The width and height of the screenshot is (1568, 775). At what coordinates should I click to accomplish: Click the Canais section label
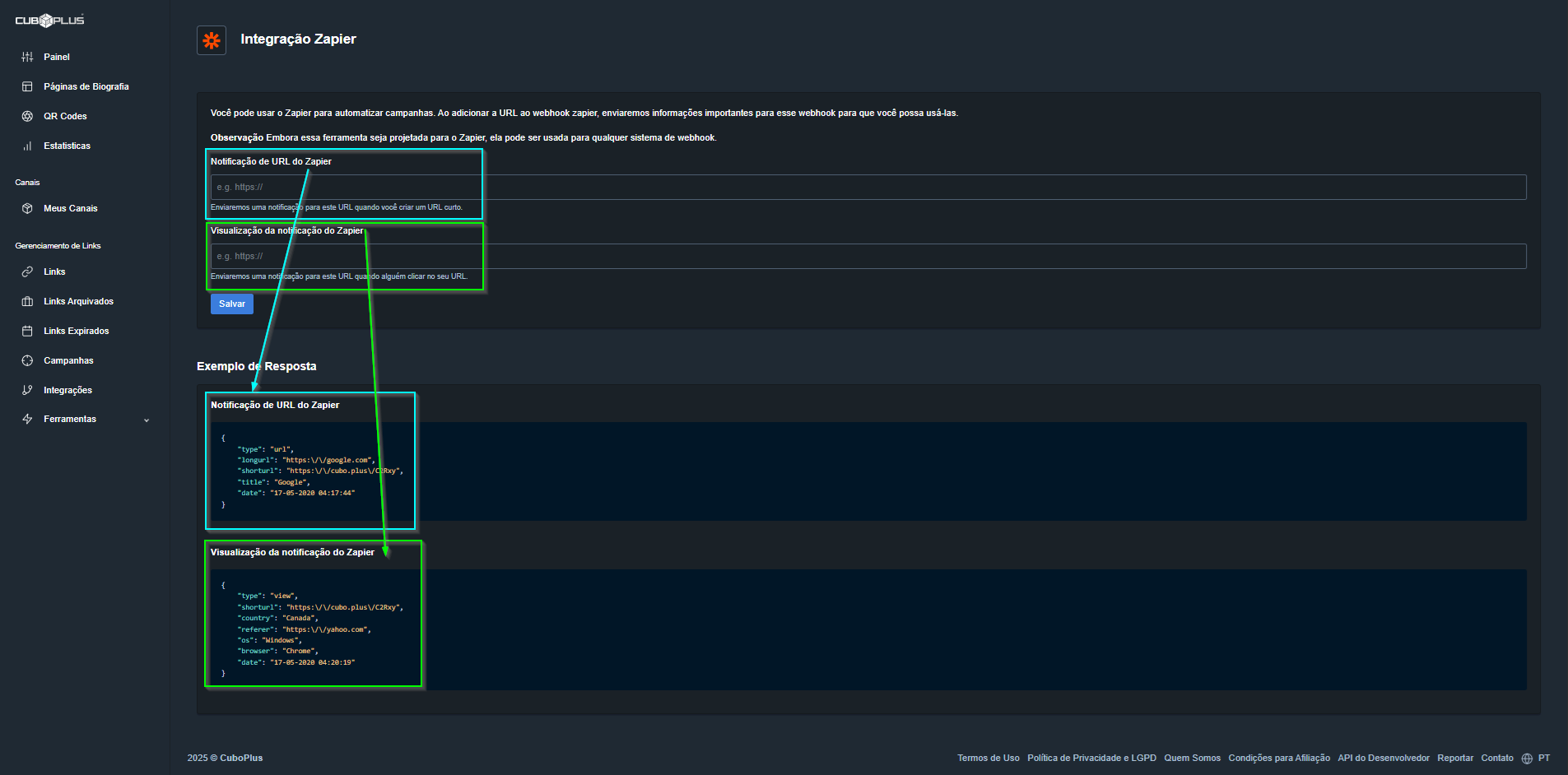coord(27,183)
